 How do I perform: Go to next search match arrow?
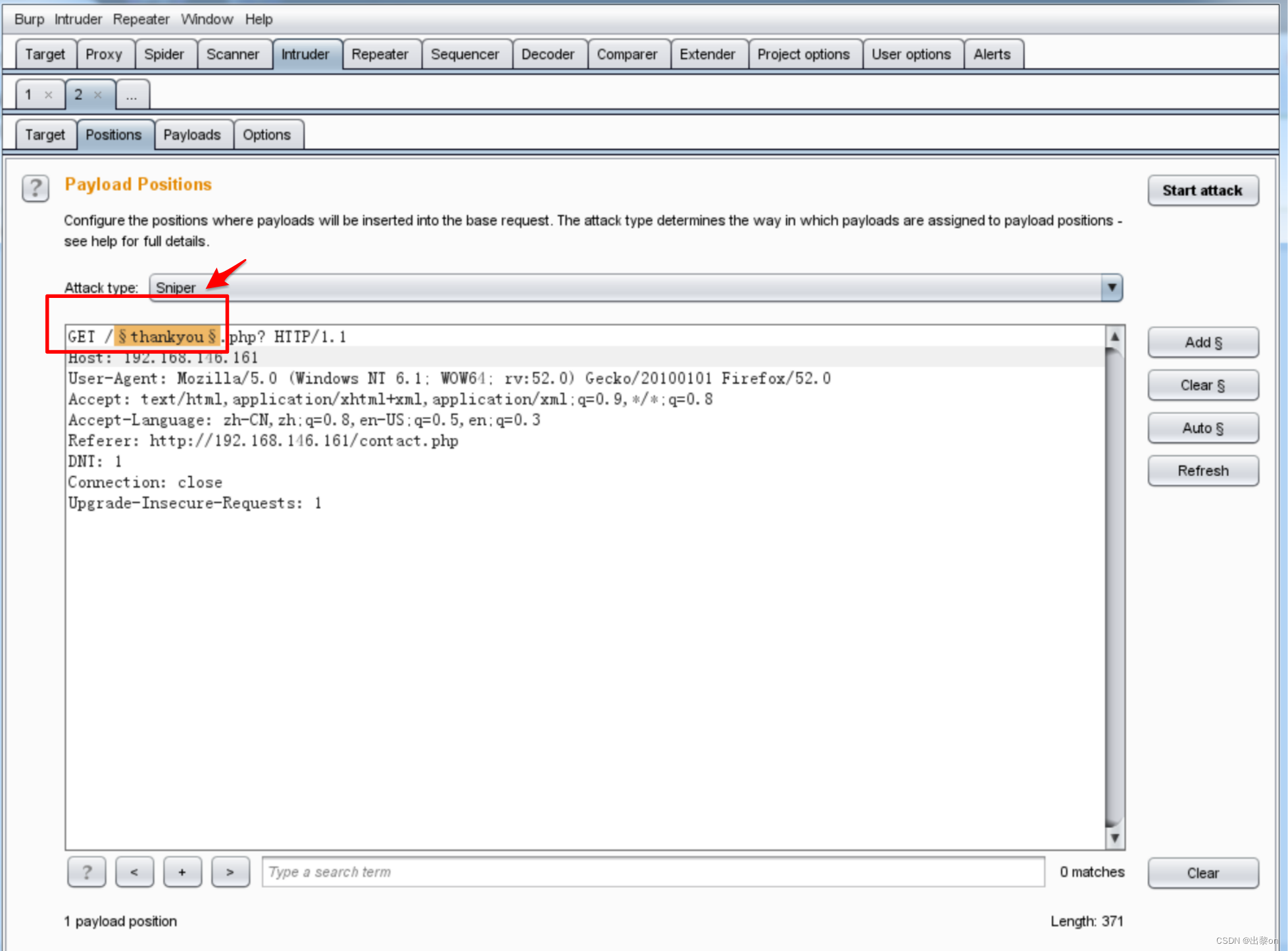(230, 872)
